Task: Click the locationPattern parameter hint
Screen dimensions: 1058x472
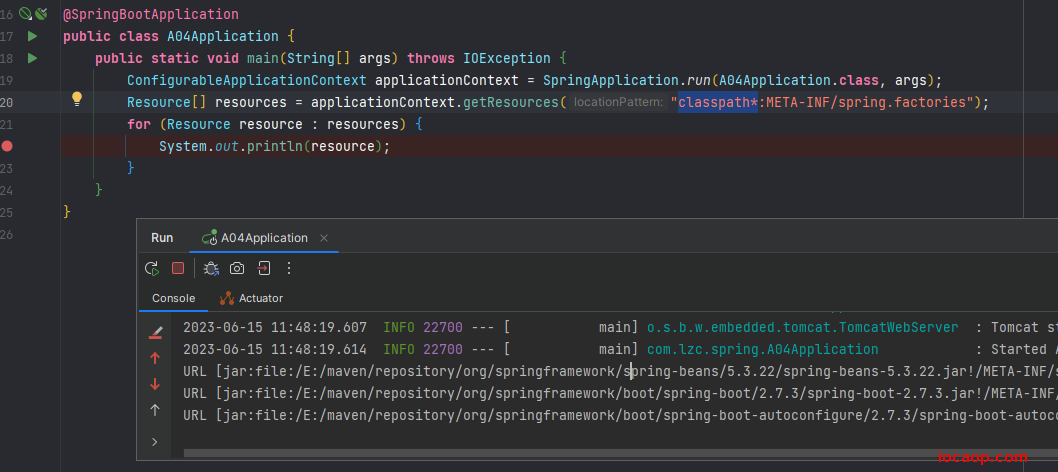Action: point(618,102)
